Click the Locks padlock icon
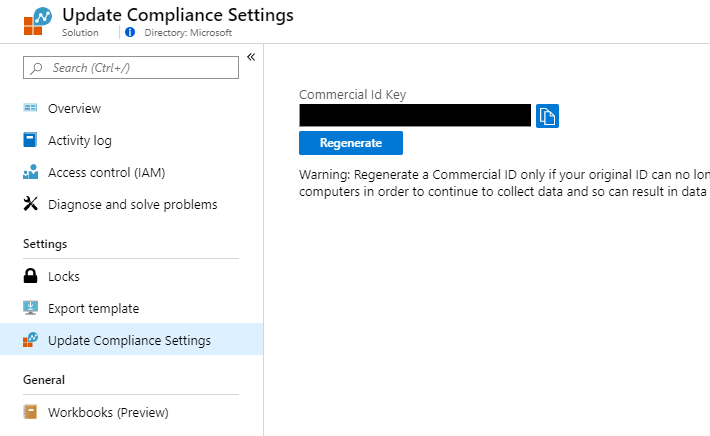 (x=30, y=276)
